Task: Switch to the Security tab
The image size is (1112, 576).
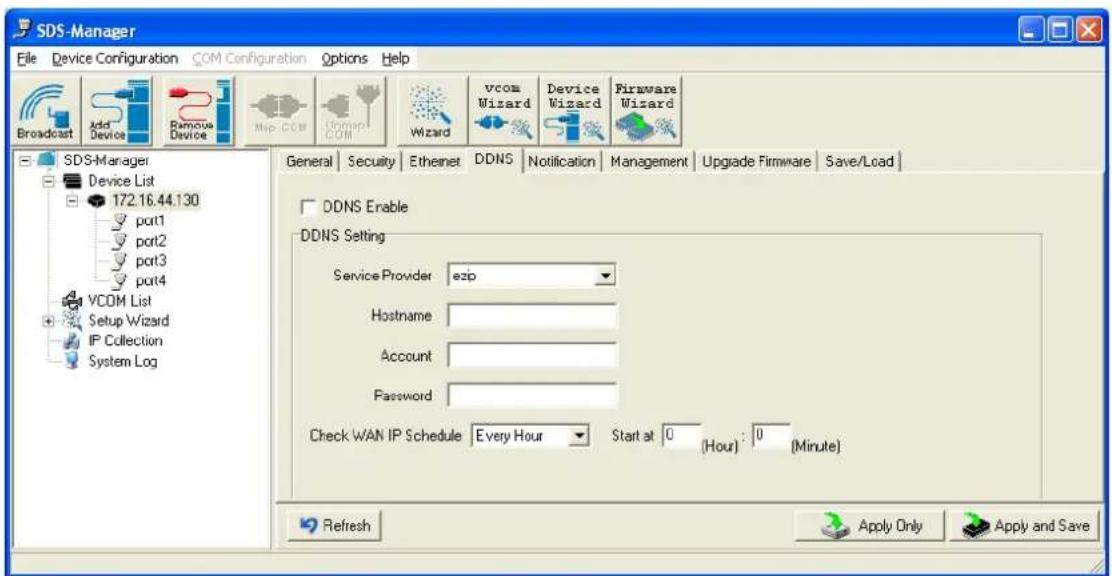Action: pyautogui.click(x=371, y=162)
